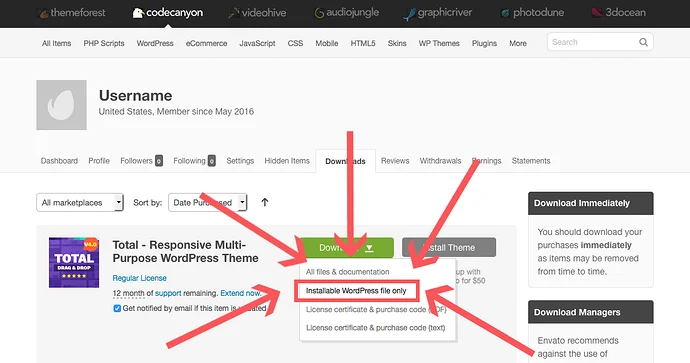Click the Extend now link

(x=241, y=293)
